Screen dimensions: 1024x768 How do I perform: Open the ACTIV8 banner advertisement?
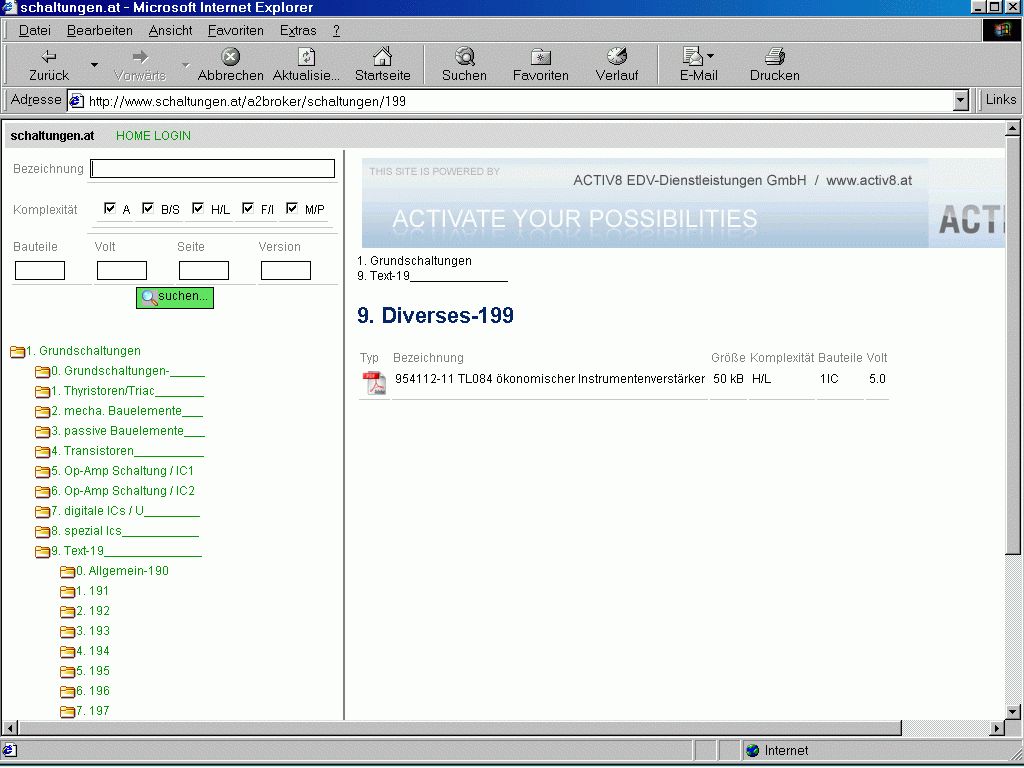683,202
